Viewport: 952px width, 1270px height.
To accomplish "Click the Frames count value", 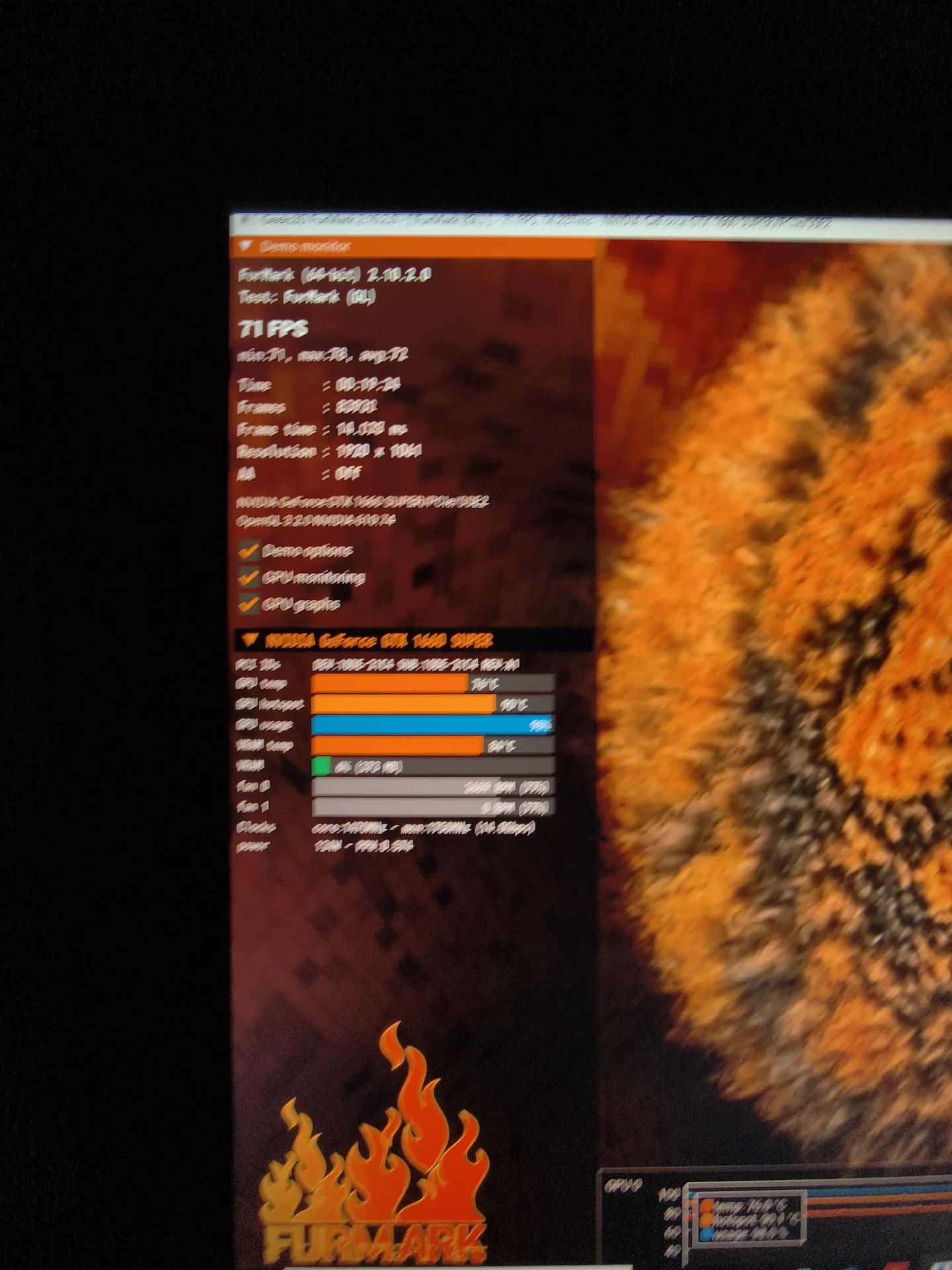I will click(356, 406).
